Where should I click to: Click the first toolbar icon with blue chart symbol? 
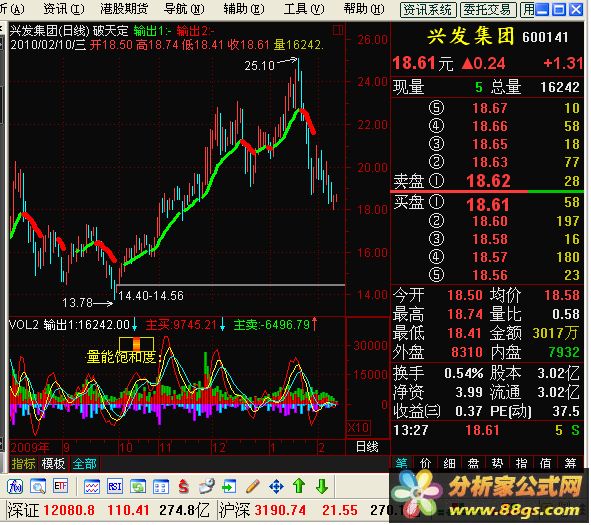15,487
